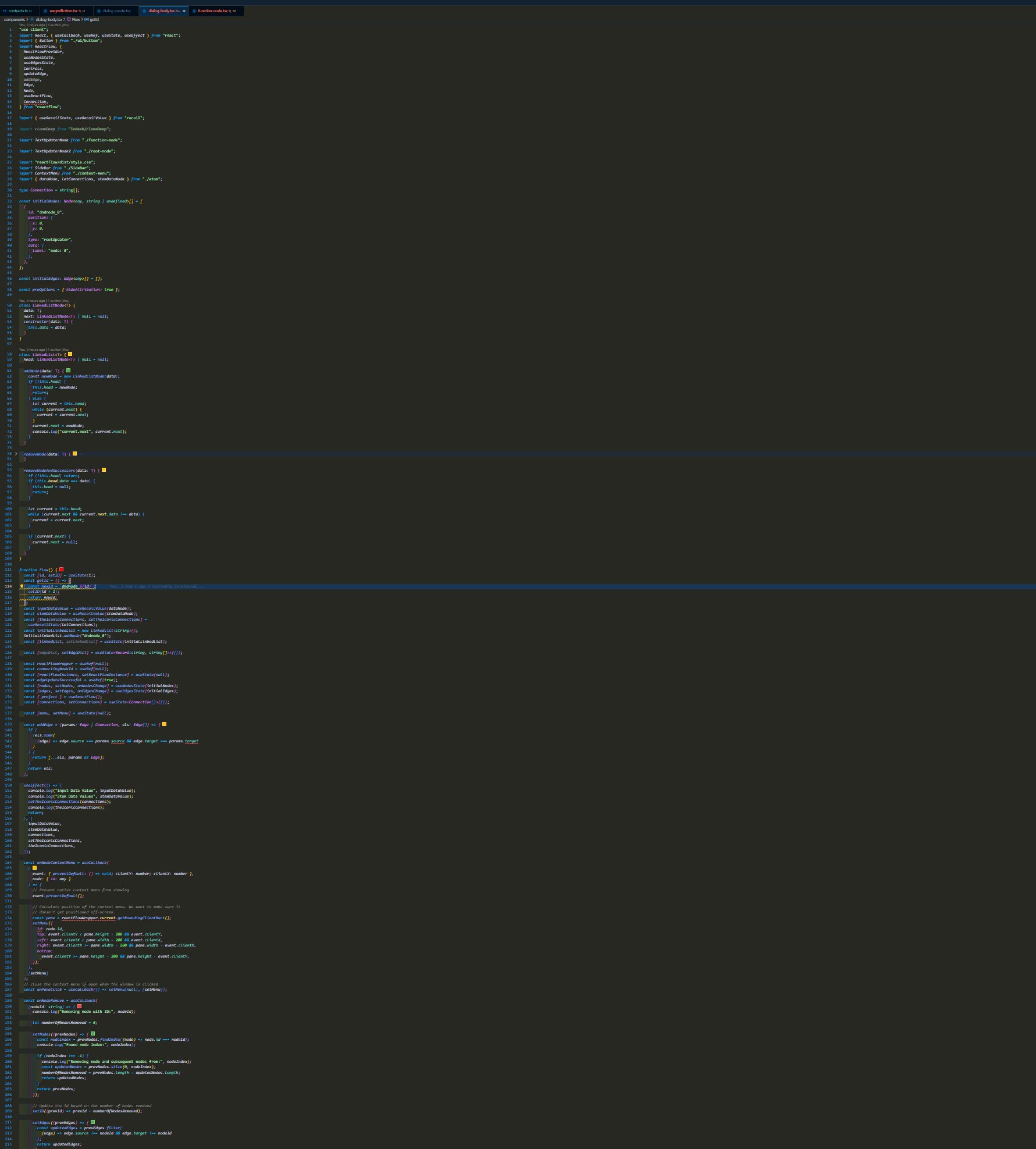Click the blame lens above class LinkedList

click(x=44, y=350)
